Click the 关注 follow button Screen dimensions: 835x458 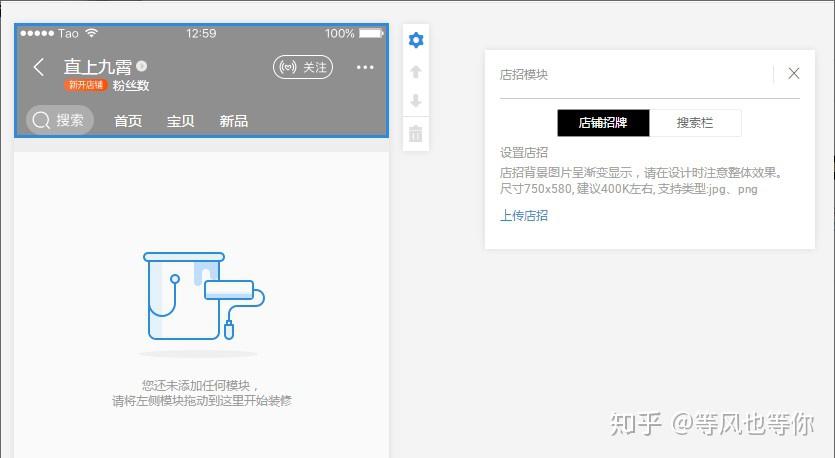[x=302, y=67]
